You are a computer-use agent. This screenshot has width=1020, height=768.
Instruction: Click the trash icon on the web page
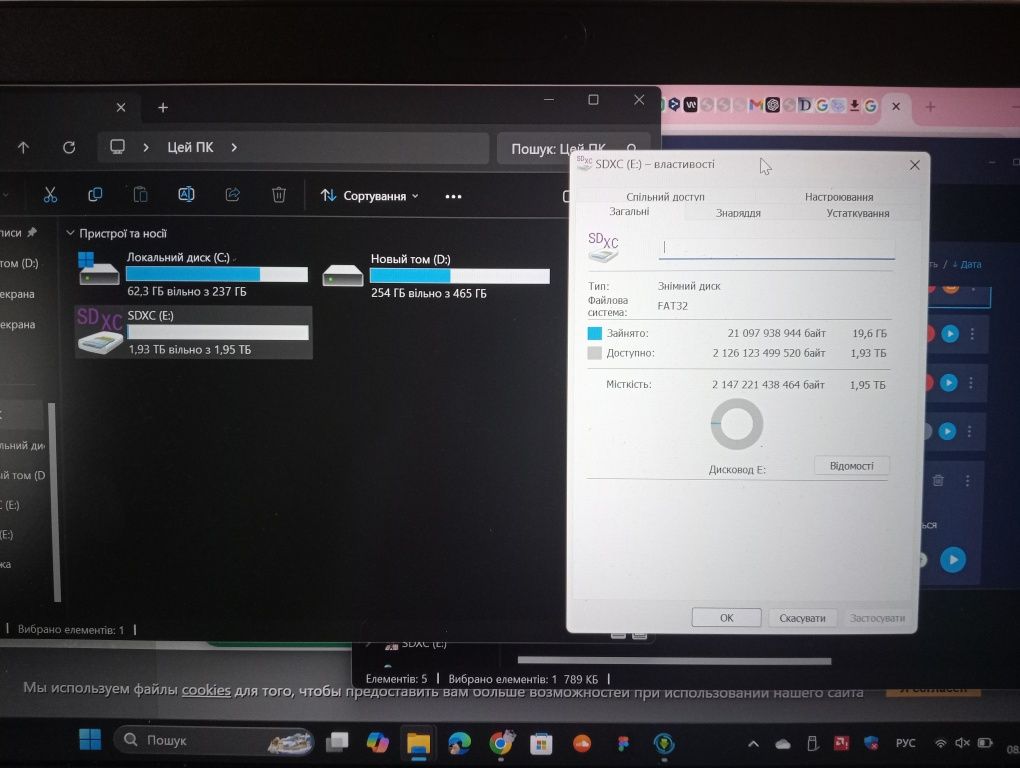click(937, 481)
